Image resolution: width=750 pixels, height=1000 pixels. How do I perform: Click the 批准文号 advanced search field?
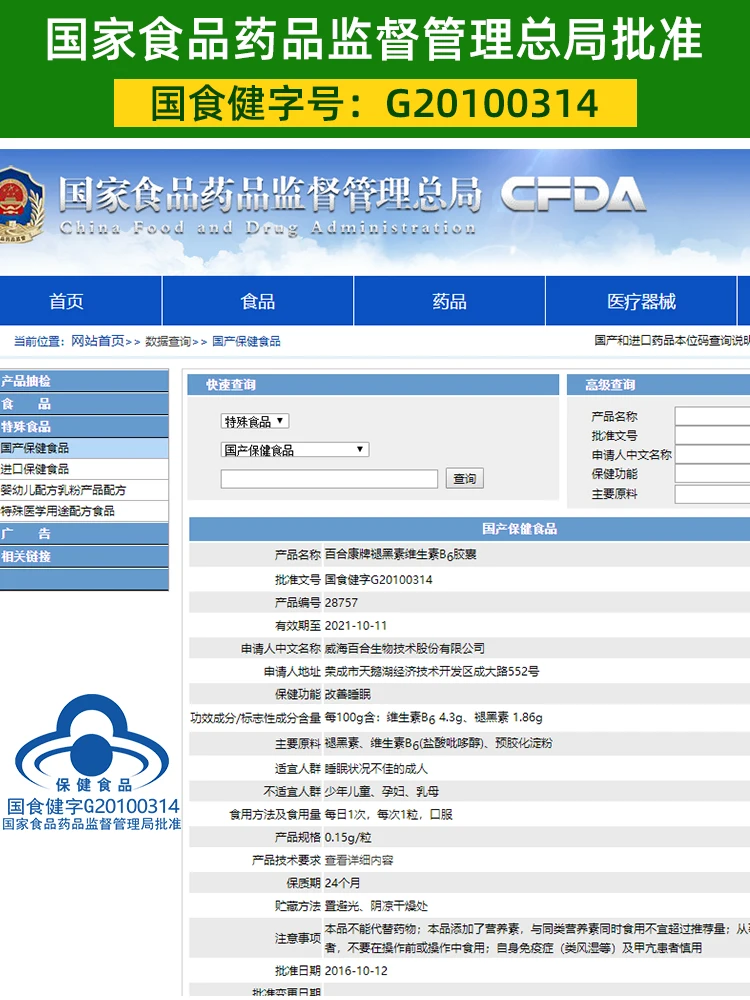(712, 436)
